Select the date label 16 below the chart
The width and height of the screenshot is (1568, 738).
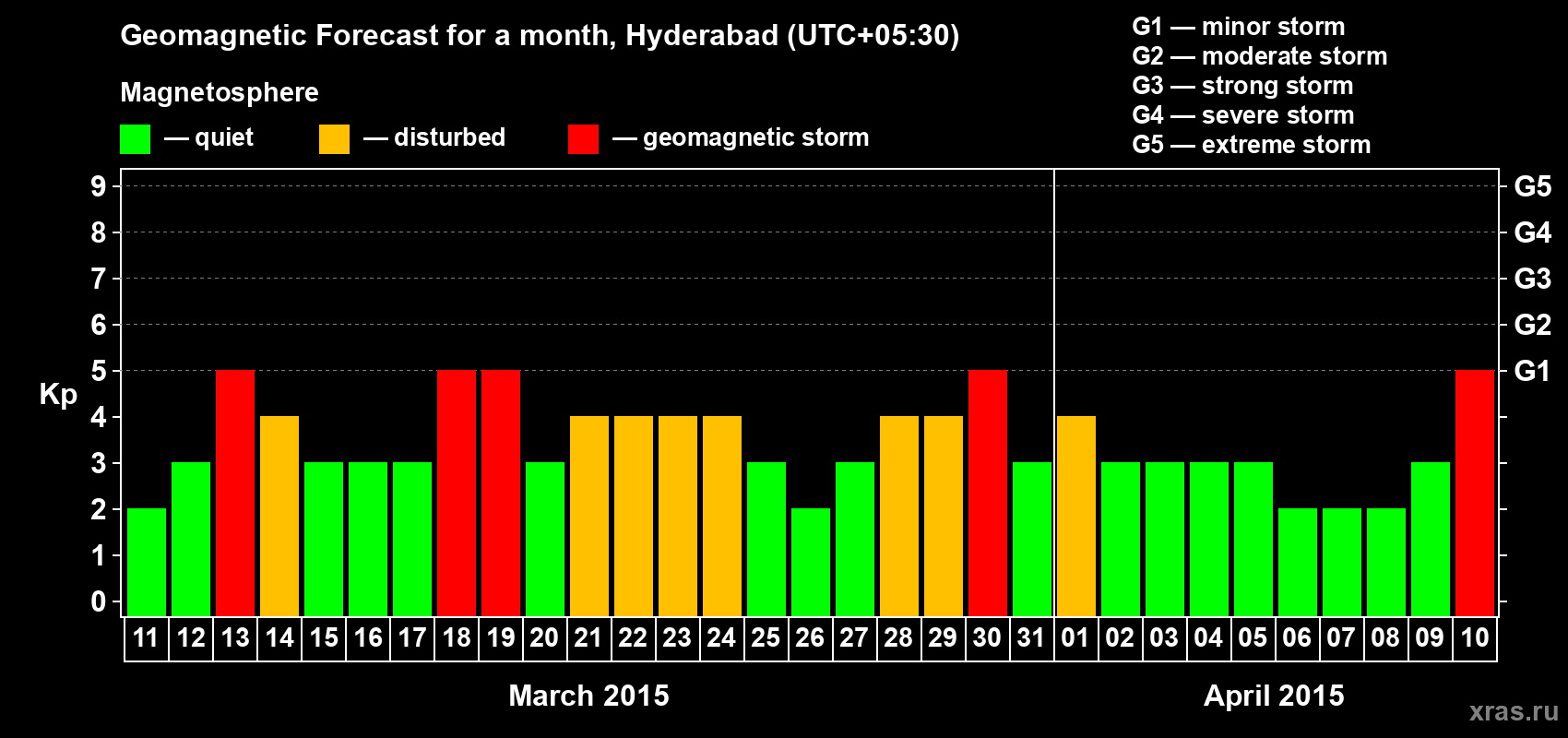click(x=367, y=637)
